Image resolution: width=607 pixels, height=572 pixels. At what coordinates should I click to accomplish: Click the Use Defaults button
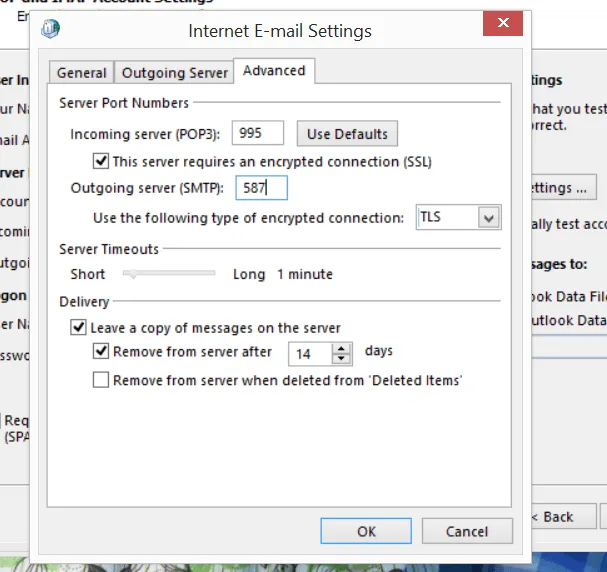(x=347, y=134)
